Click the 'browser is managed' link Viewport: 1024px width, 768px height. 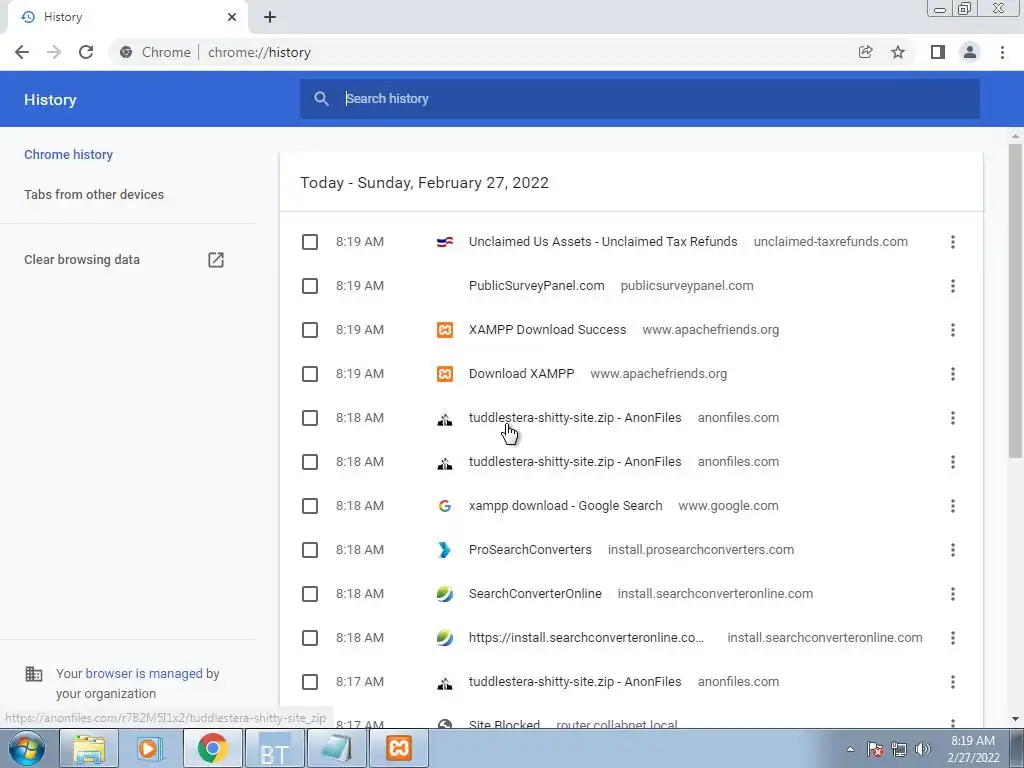(x=144, y=674)
